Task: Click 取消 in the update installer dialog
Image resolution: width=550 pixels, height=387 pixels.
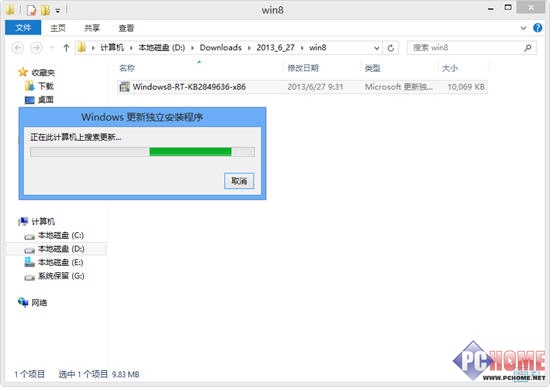Action: click(x=239, y=181)
